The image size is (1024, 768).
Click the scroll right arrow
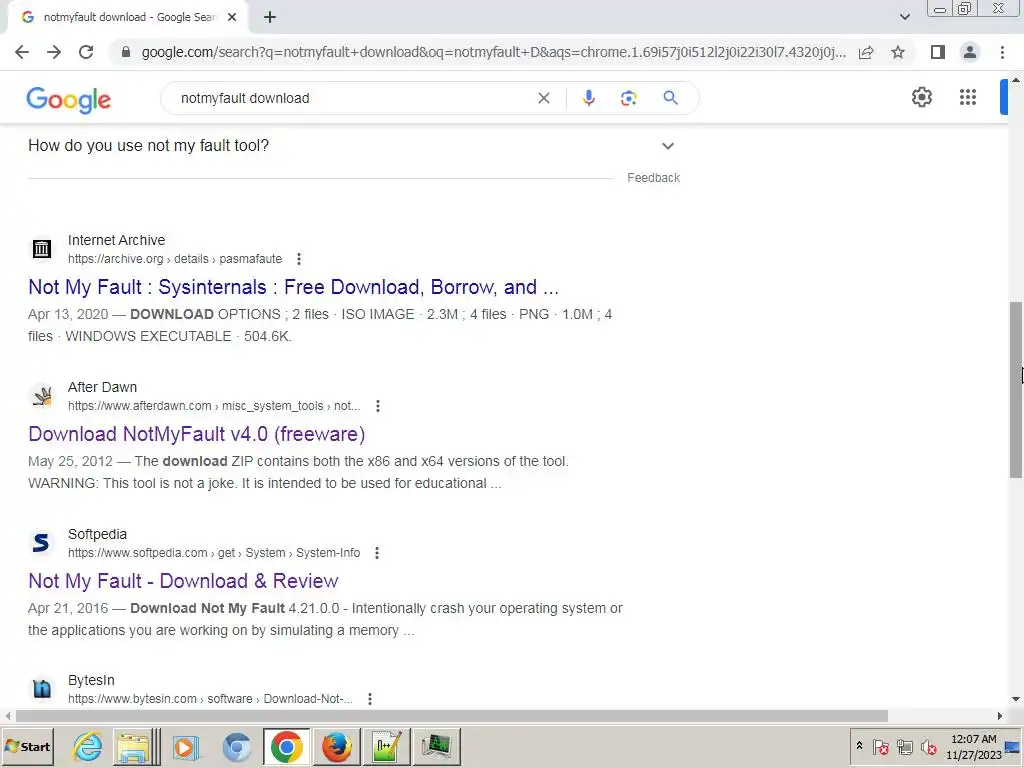coord(999,716)
